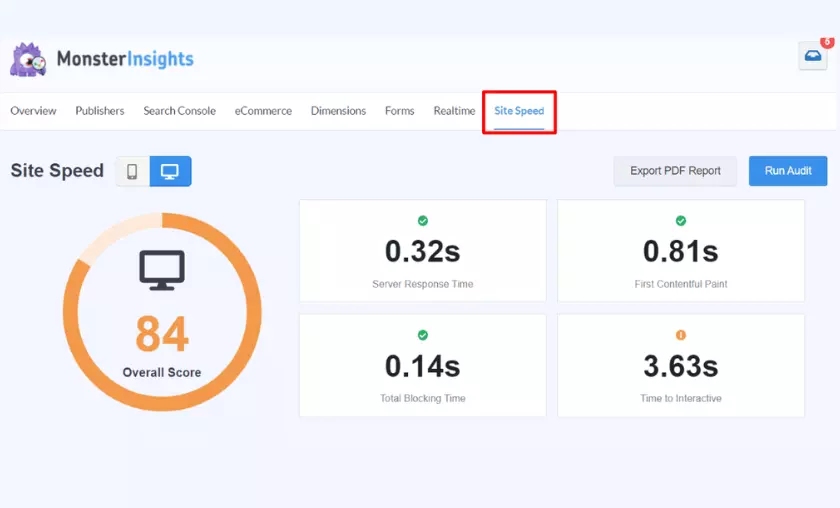Click the Site Speed page heading
The width and height of the screenshot is (840, 508).
tap(57, 170)
